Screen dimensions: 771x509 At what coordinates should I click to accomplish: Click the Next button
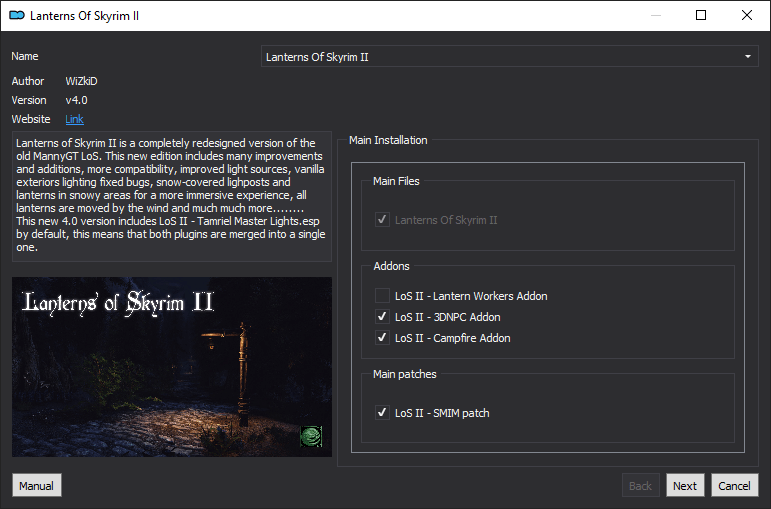(x=685, y=485)
